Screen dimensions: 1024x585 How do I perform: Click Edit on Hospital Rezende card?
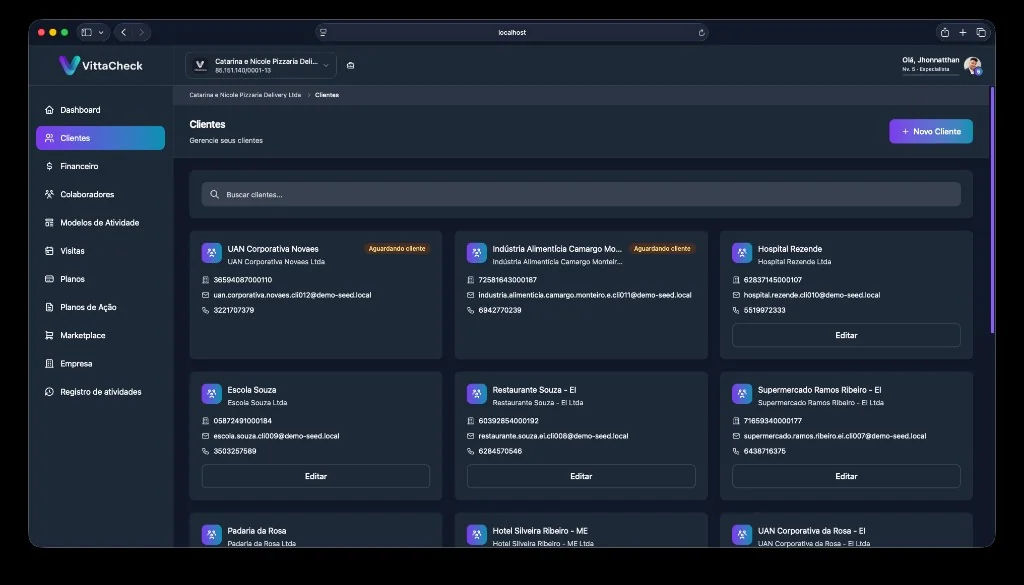click(x=846, y=335)
